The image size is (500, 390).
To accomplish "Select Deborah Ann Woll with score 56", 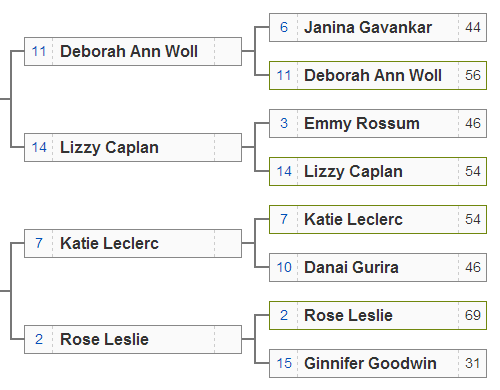I will (x=378, y=75).
